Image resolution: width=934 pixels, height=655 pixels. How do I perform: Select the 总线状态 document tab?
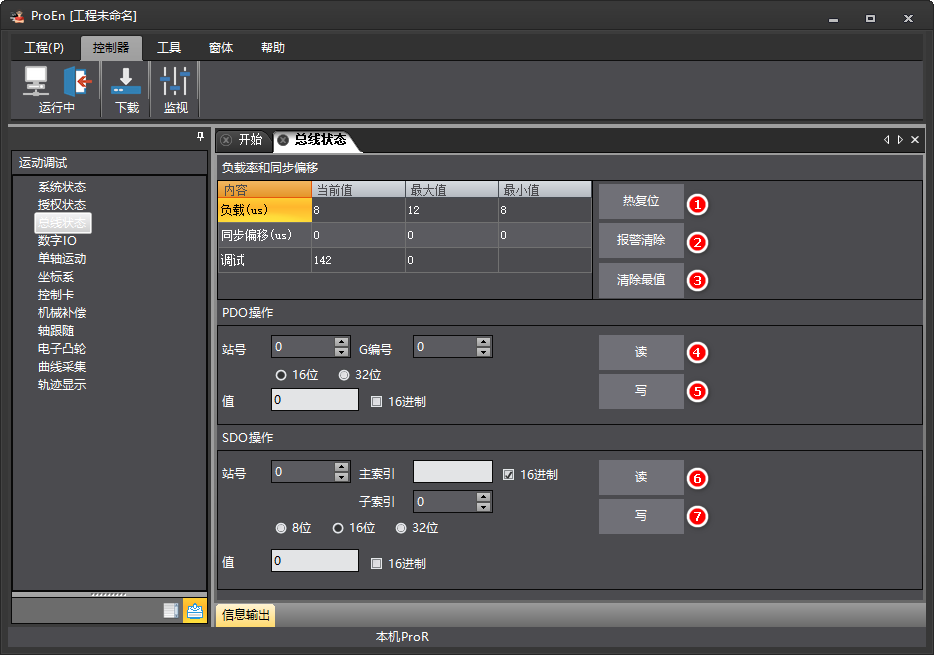pos(320,140)
